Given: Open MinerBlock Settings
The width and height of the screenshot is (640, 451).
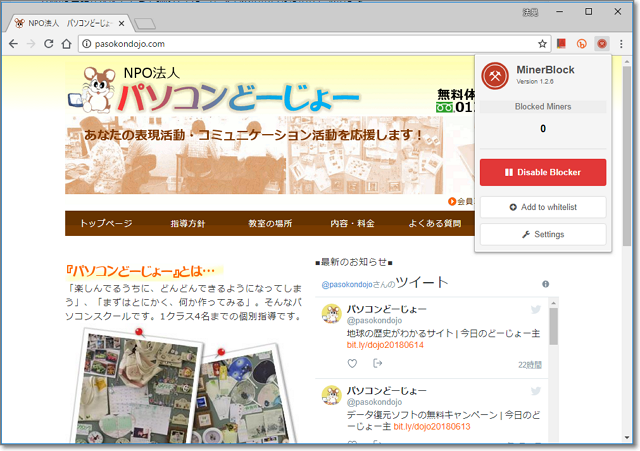Looking at the screenshot, I should pyautogui.click(x=543, y=234).
